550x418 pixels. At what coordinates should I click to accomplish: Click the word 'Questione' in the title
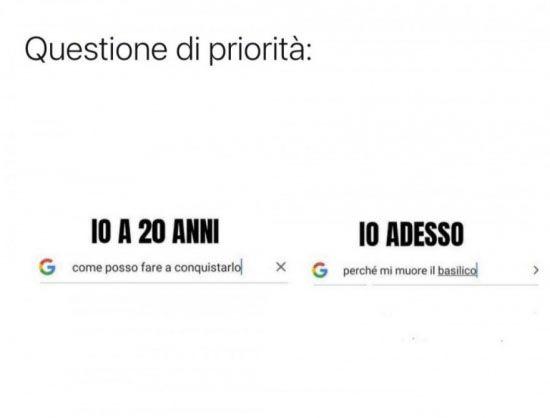(96, 49)
